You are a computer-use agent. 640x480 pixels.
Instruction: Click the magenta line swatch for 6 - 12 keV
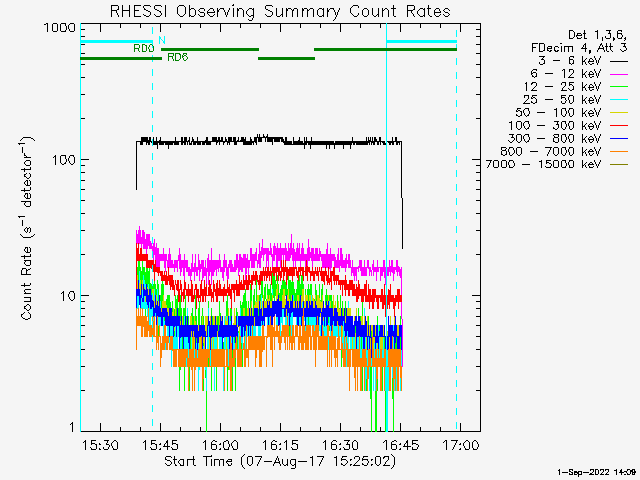tap(619, 75)
